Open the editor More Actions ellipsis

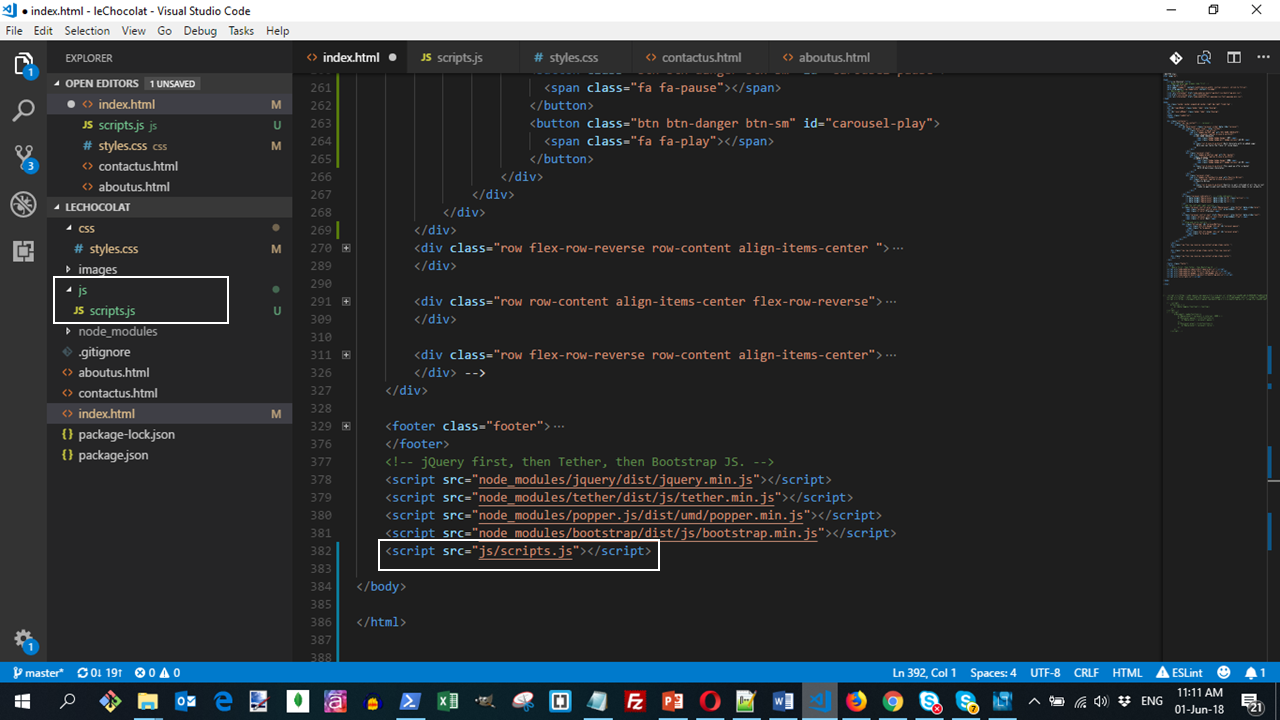click(x=1261, y=57)
